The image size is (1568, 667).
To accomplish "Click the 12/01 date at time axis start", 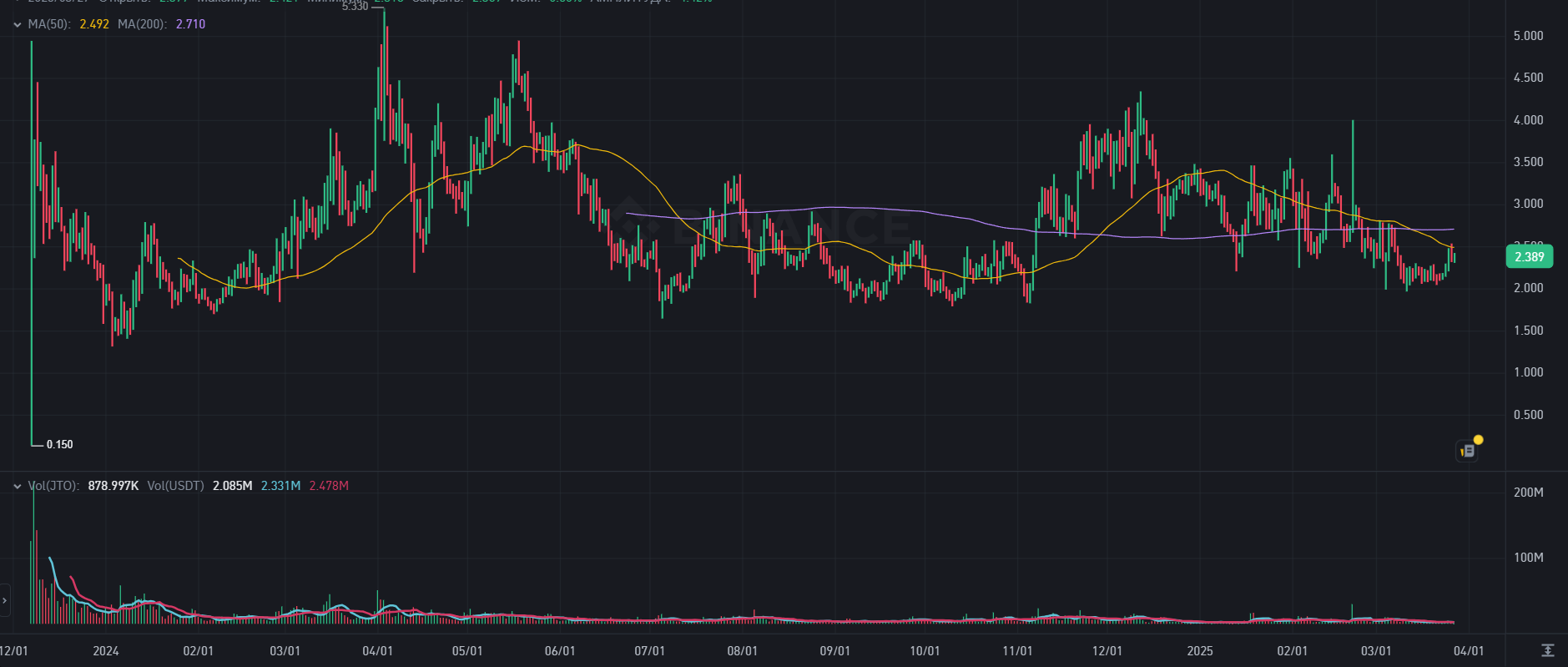I will tap(13, 651).
